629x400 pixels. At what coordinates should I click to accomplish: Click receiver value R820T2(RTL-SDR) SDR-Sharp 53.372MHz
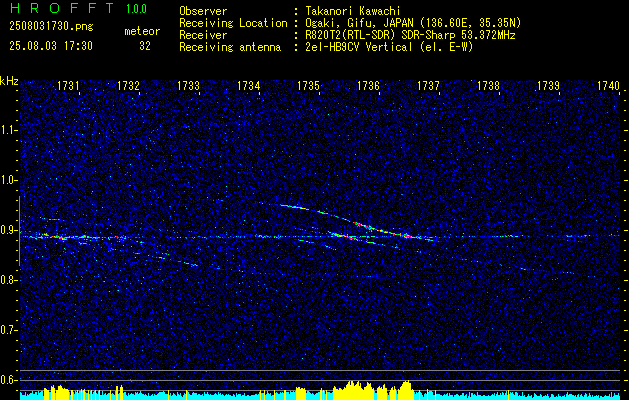[x=410, y=35]
